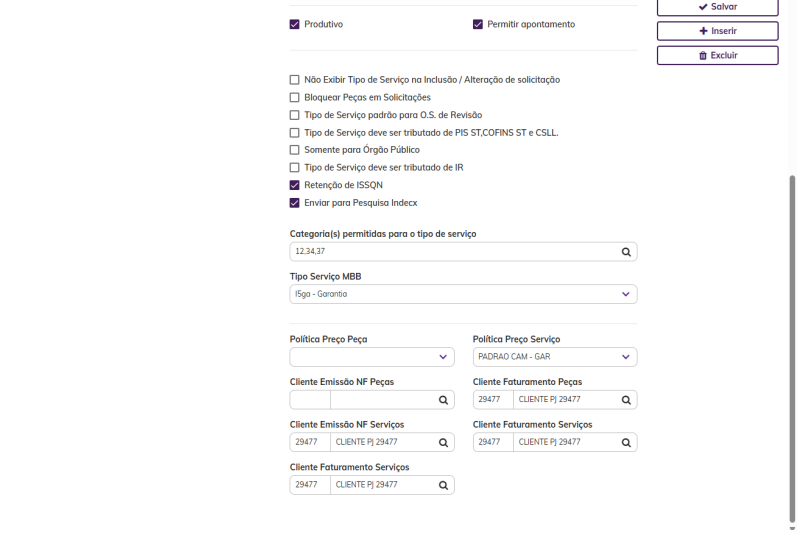Screen dimensions: 803x539
Task: Enable Bloquear Peças em Solicitações
Action: click(295, 97)
